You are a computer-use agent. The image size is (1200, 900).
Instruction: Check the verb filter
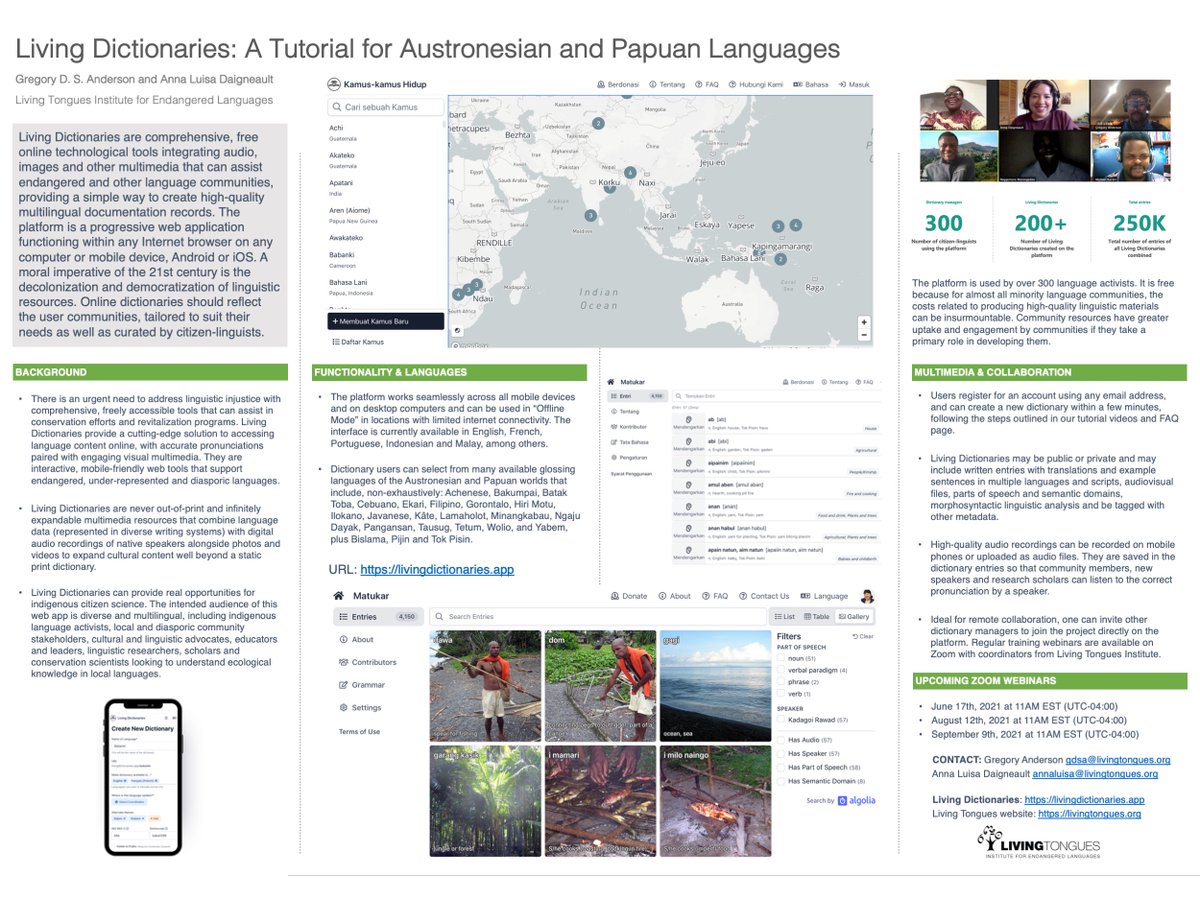pyautogui.click(x=782, y=693)
